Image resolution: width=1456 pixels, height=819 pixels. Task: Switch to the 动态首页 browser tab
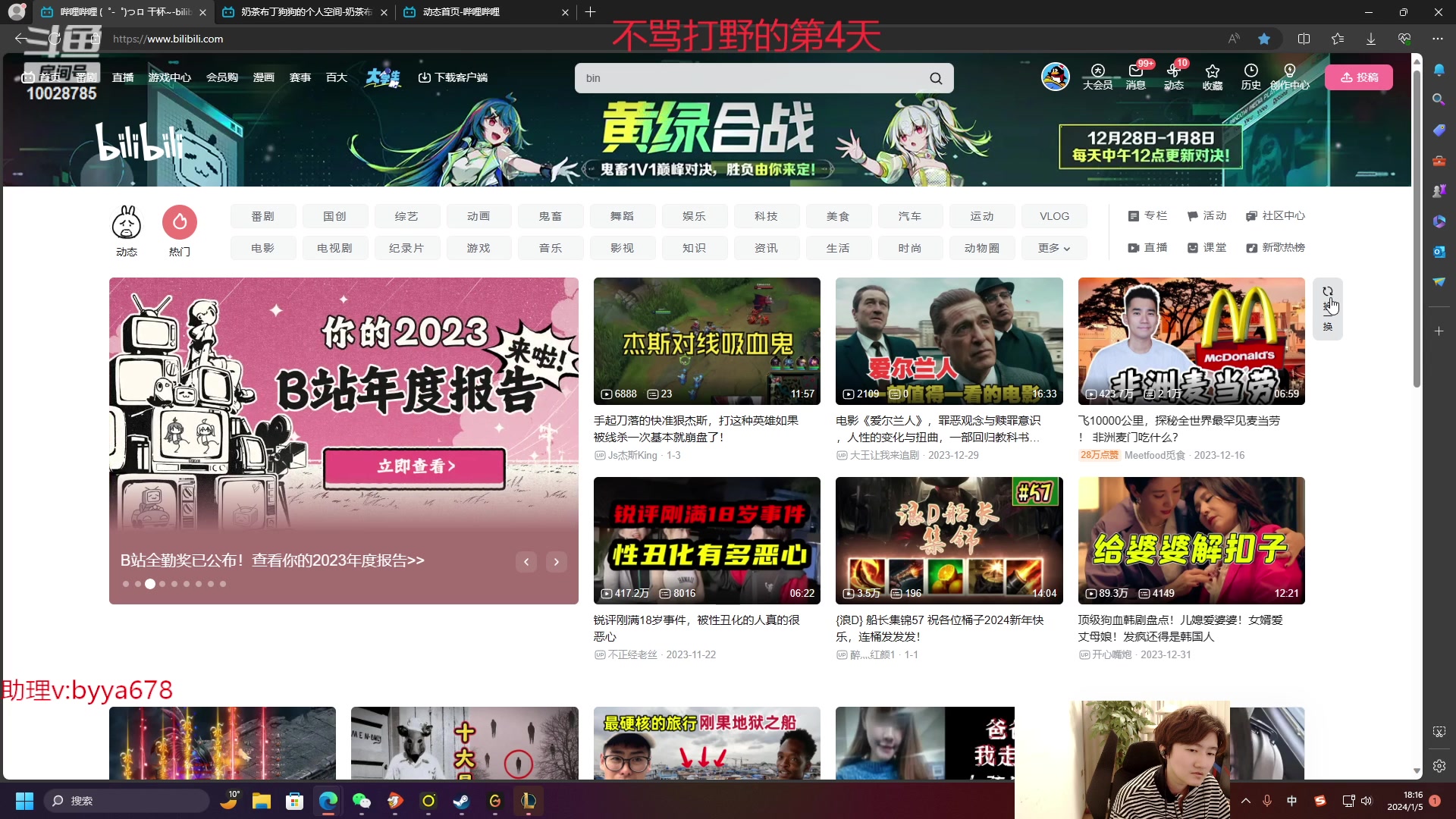click(486, 12)
